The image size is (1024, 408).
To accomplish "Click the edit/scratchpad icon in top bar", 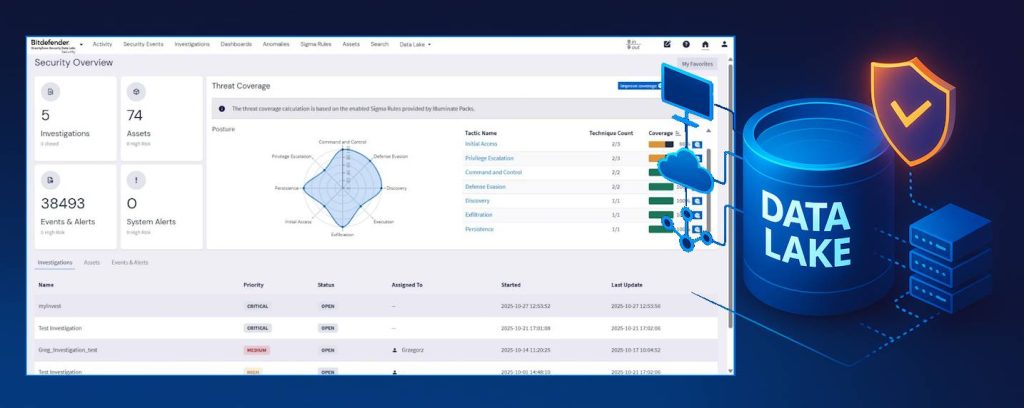I will pos(667,44).
